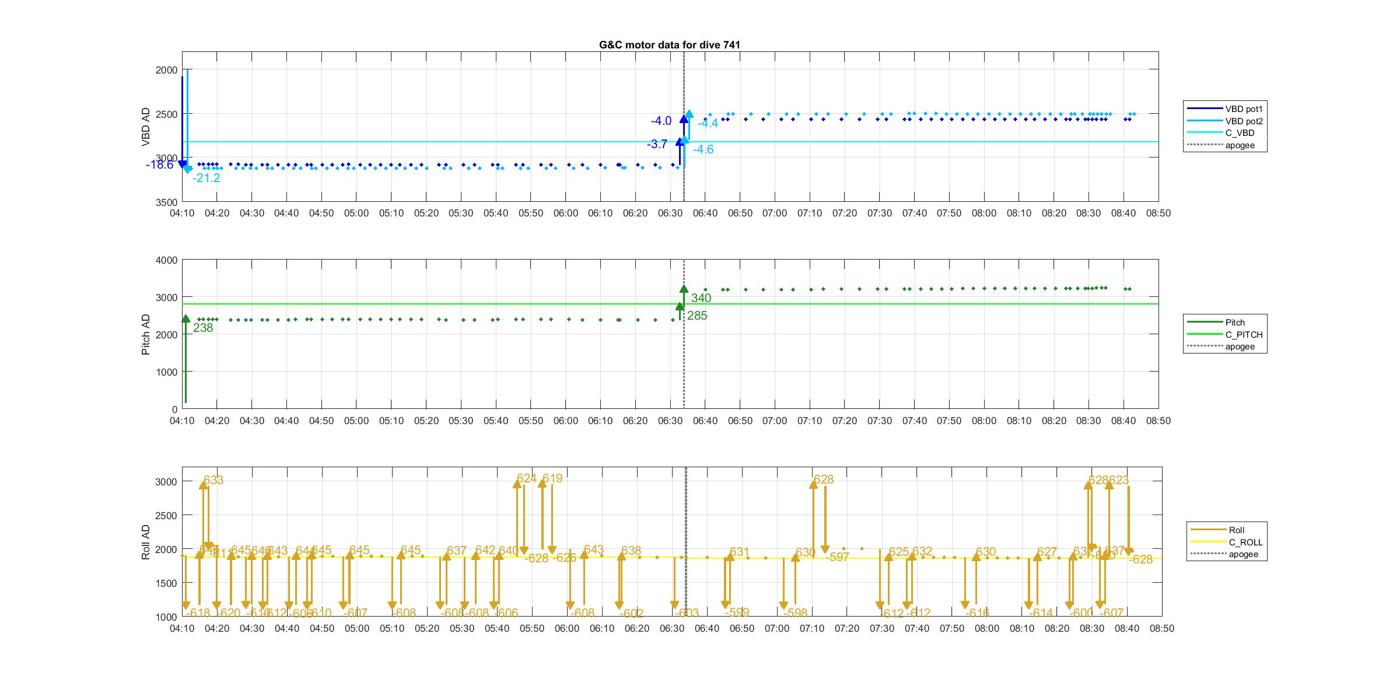1400x693 pixels.
Task: Click the "238" pitch data label
Action: pyautogui.click(x=202, y=328)
